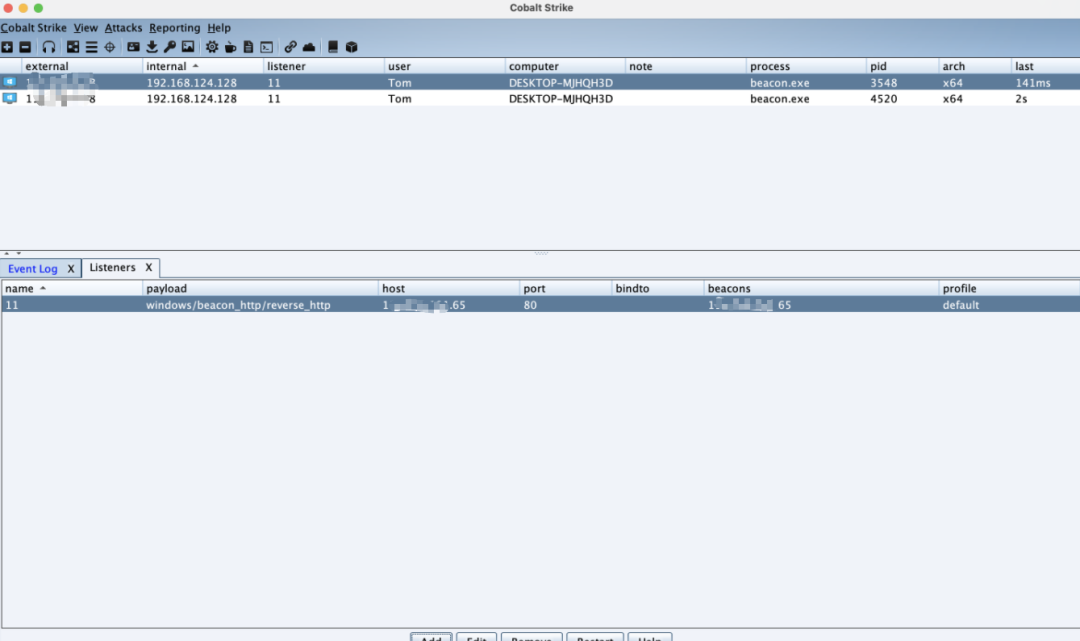Click the cloud manage web server icon
This screenshot has width=1080, height=641.
309,47
